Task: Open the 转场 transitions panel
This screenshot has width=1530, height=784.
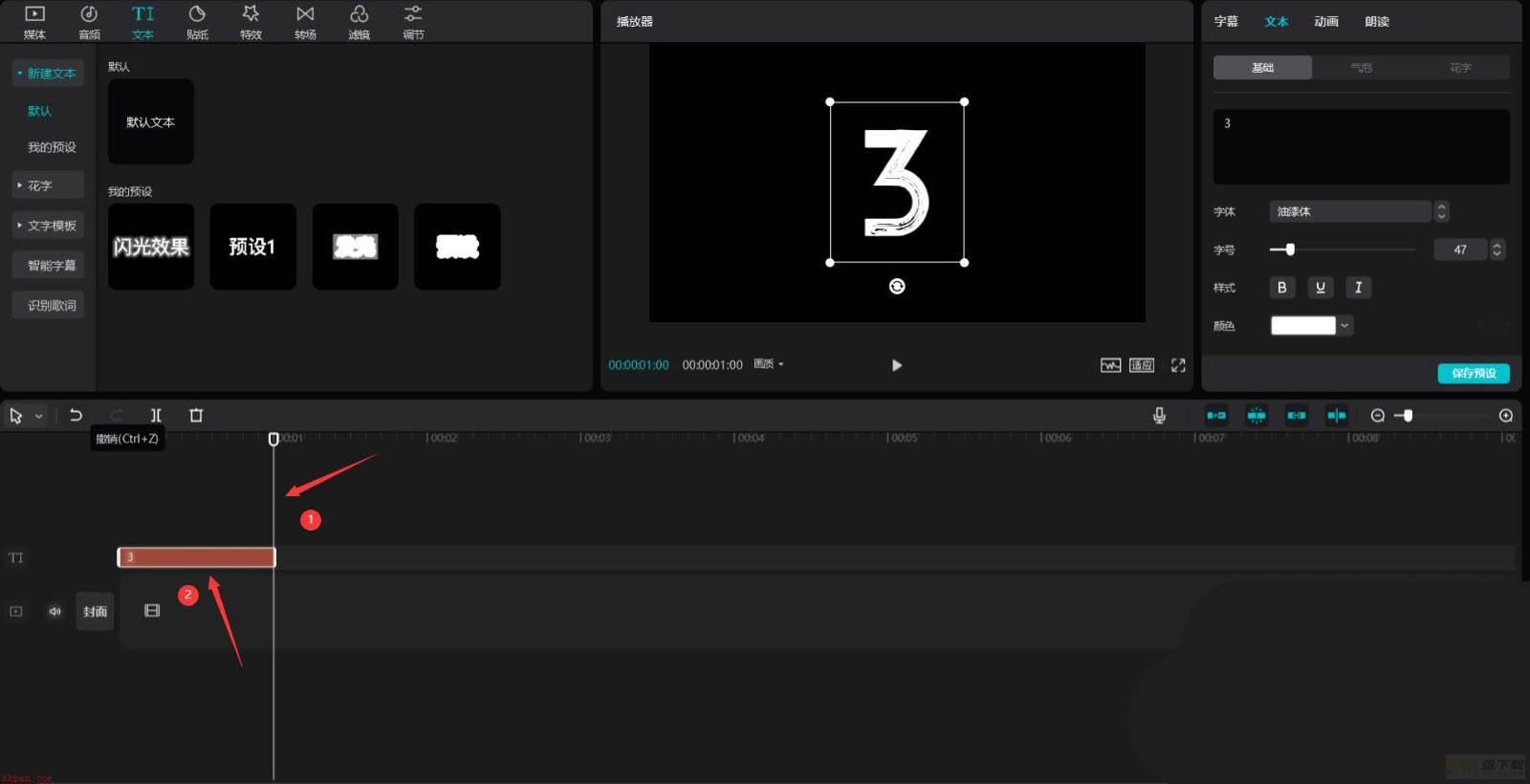Action: click(x=305, y=21)
